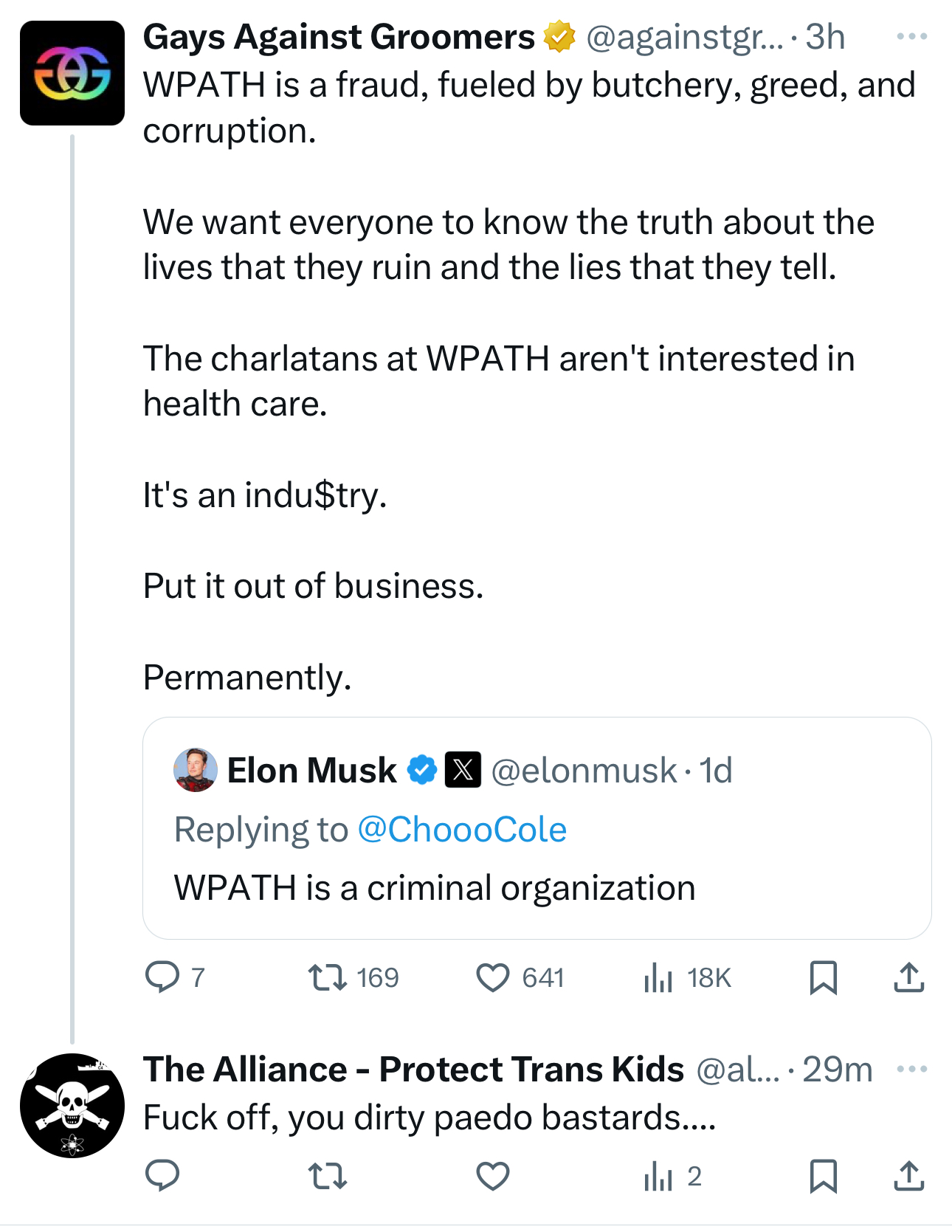Open more options on the top post
Image resolution: width=952 pixels, height=1232 pixels.
[x=911, y=36]
